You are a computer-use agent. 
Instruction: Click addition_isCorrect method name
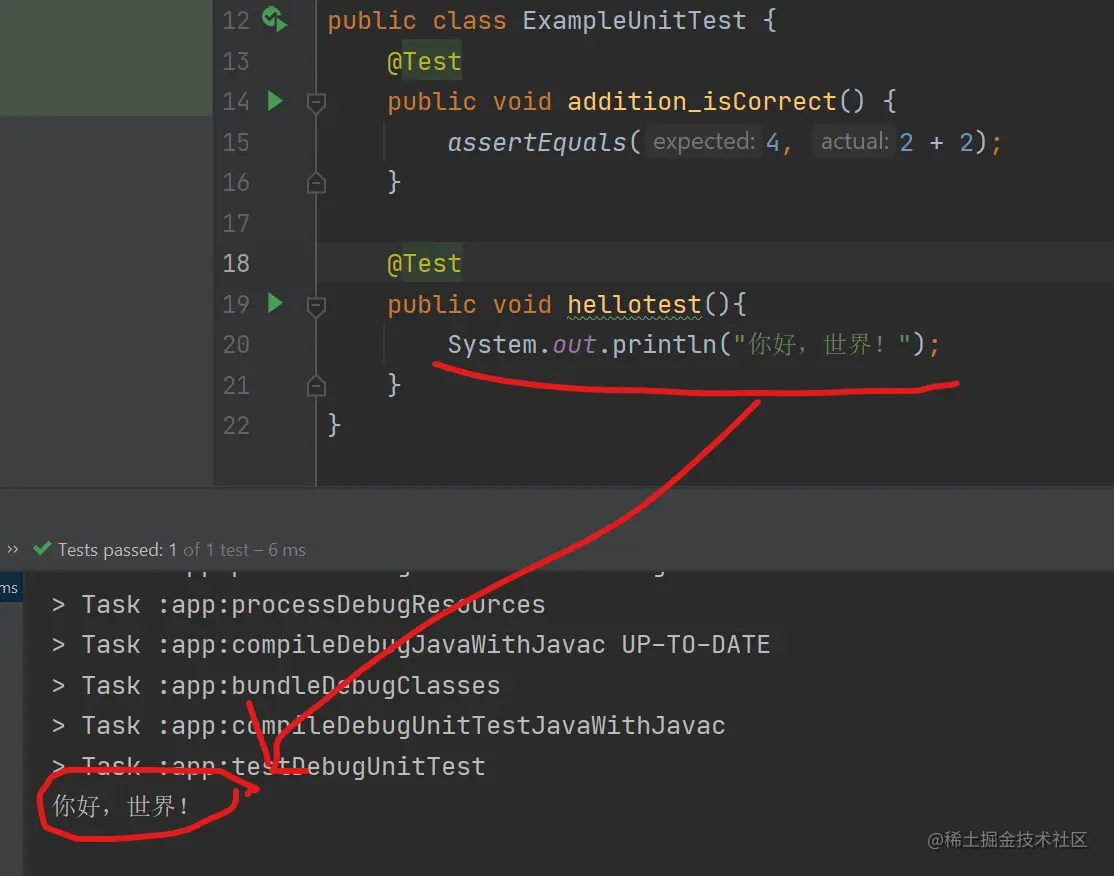701,102
